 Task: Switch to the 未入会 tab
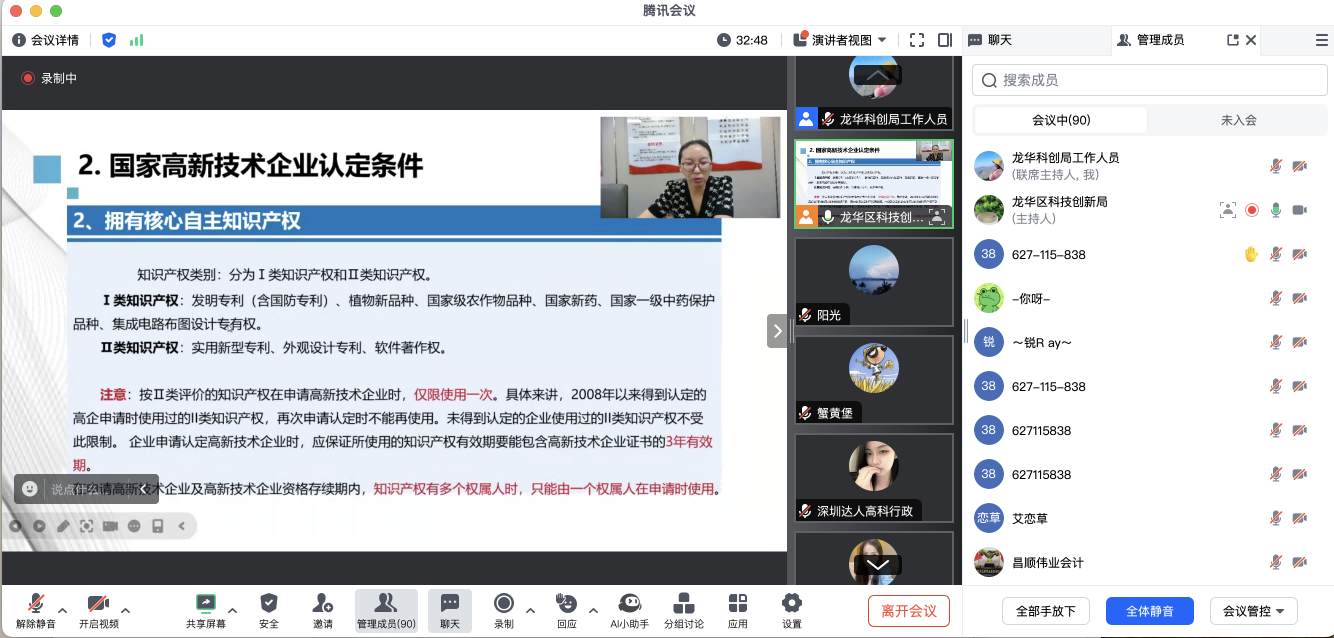1238,120
